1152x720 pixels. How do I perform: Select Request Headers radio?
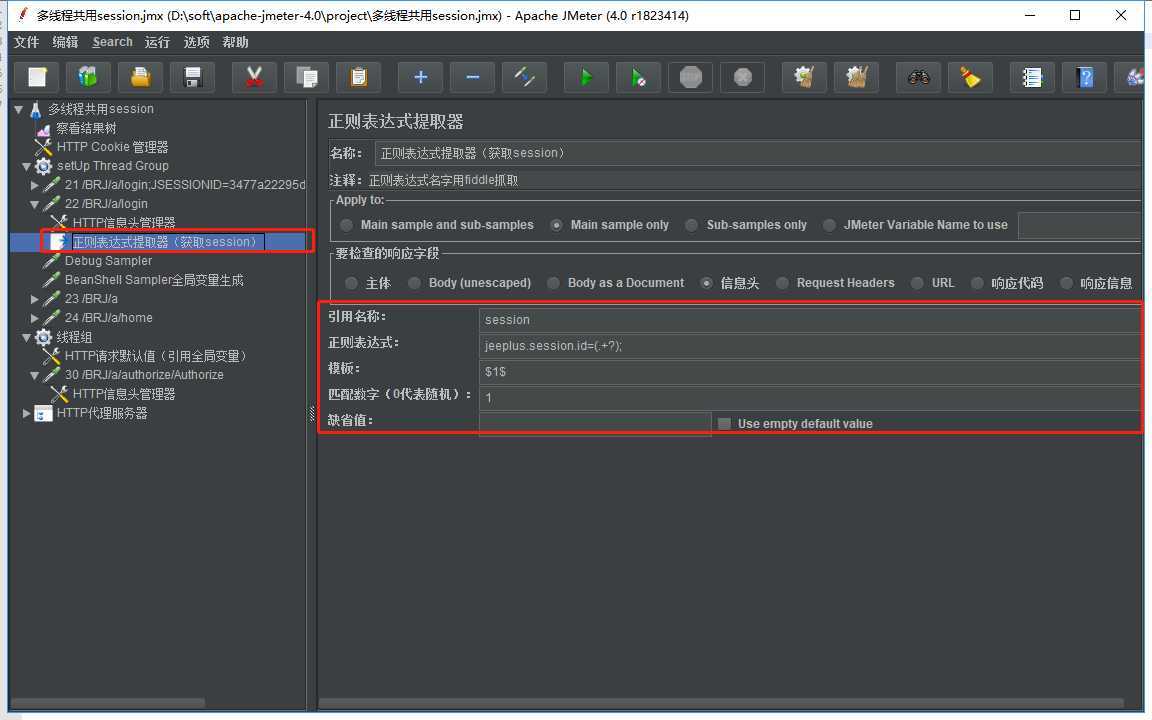[782, 283]
